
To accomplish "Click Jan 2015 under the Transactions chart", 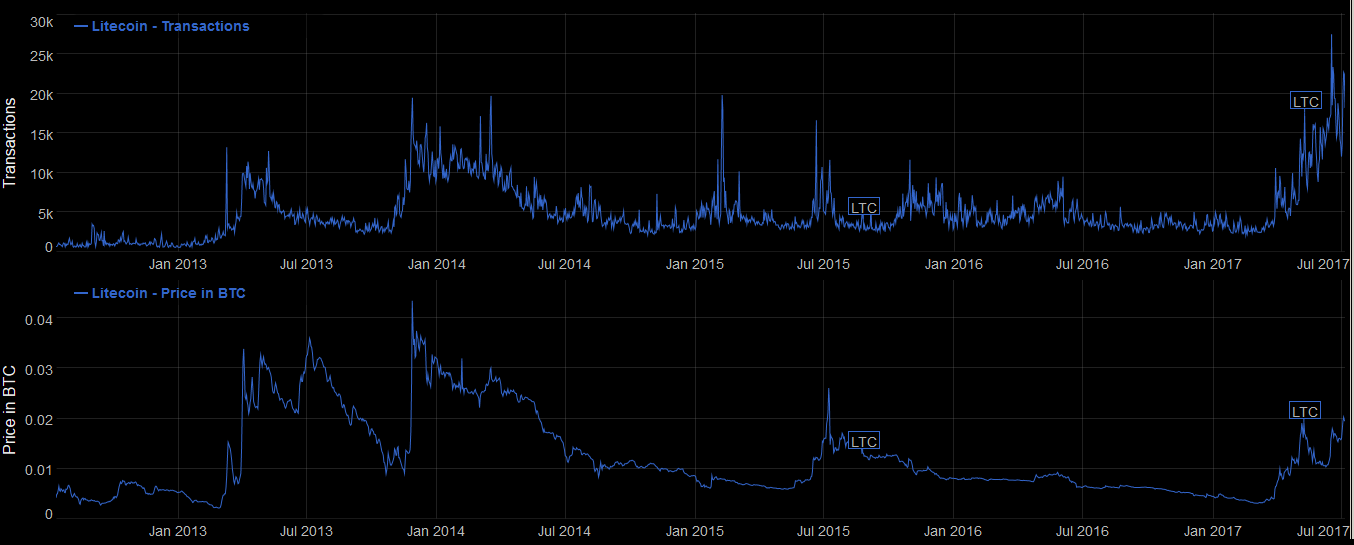I will coord(695,264).
